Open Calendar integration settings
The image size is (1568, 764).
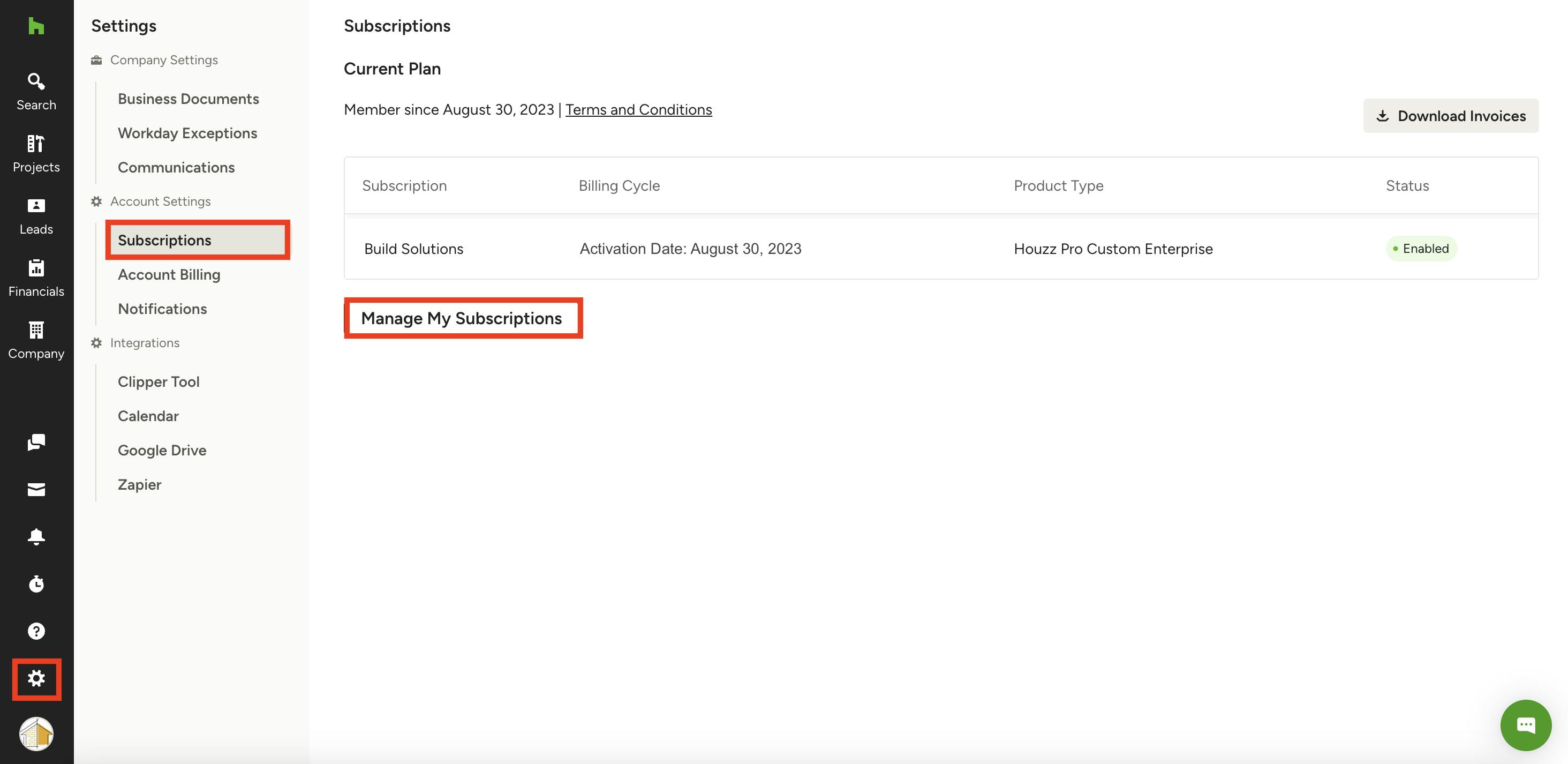pos(148,416)
